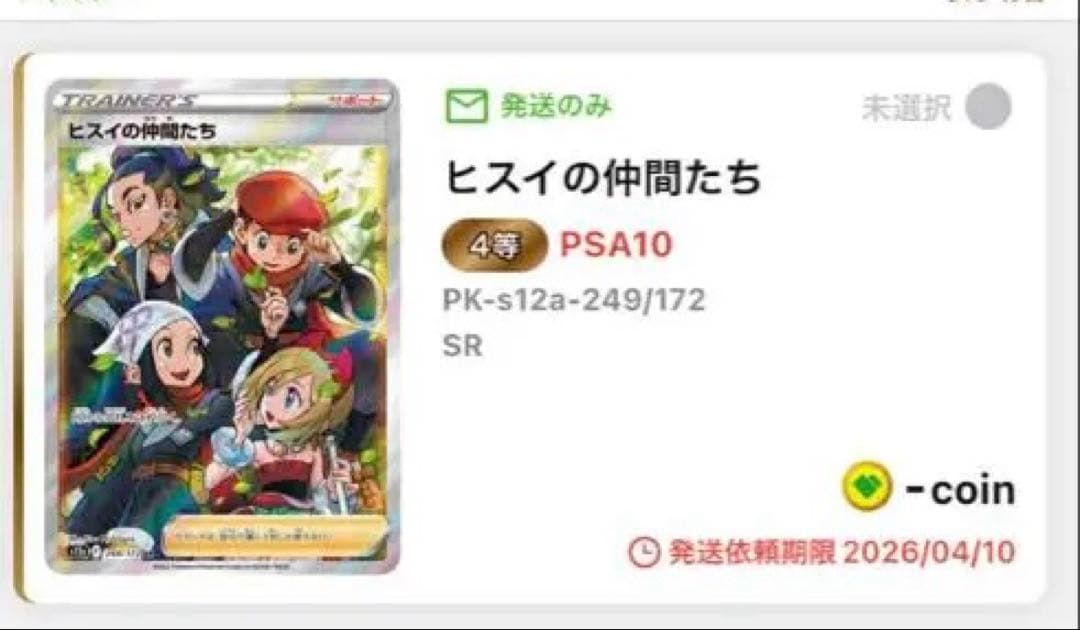This screenshot has width=1080, height=630.
Task: Tap the -coin value text
Action: tap(960, 490)
